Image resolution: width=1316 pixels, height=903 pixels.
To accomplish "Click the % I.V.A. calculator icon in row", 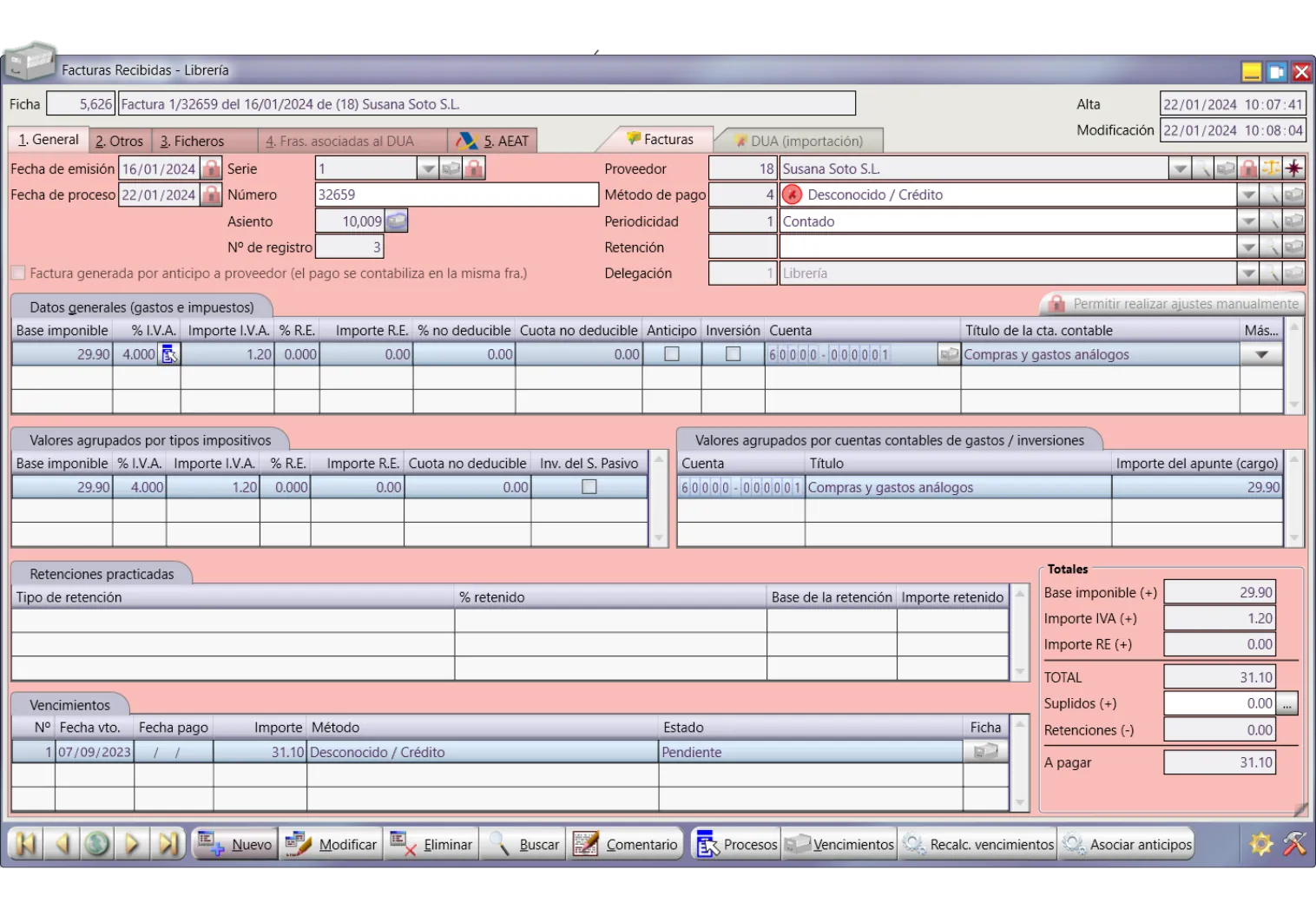I will (169, 354).
